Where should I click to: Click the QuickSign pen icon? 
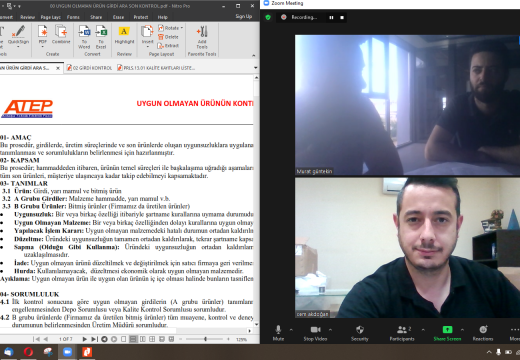pos(18,32)
